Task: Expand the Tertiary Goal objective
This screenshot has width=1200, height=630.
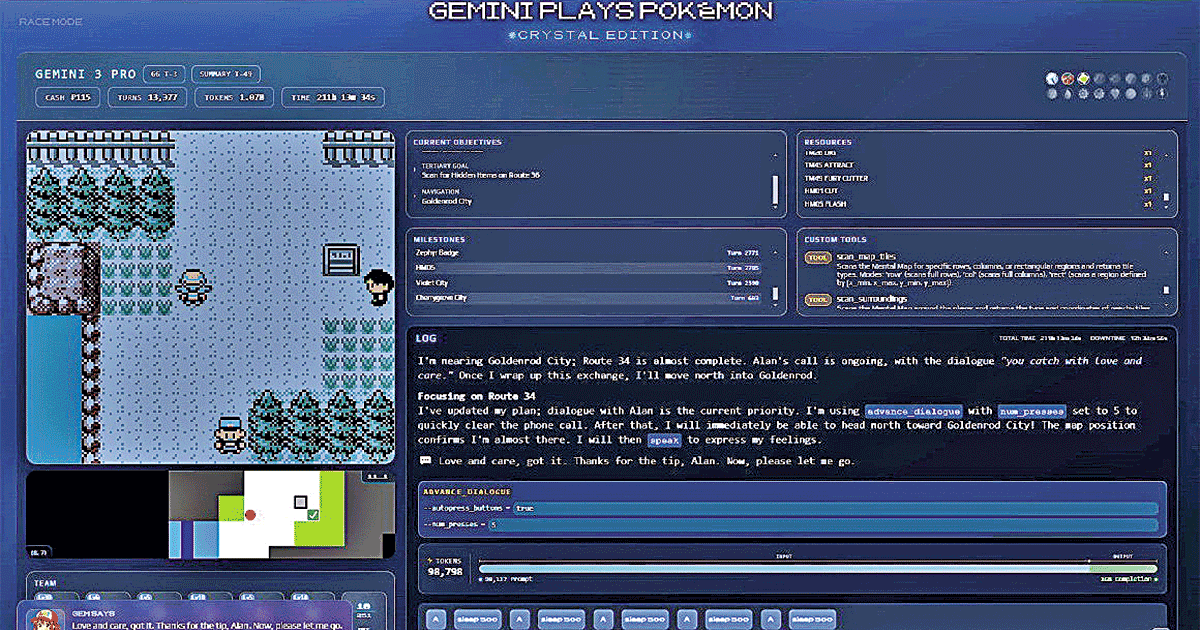Action: point(480,170)
